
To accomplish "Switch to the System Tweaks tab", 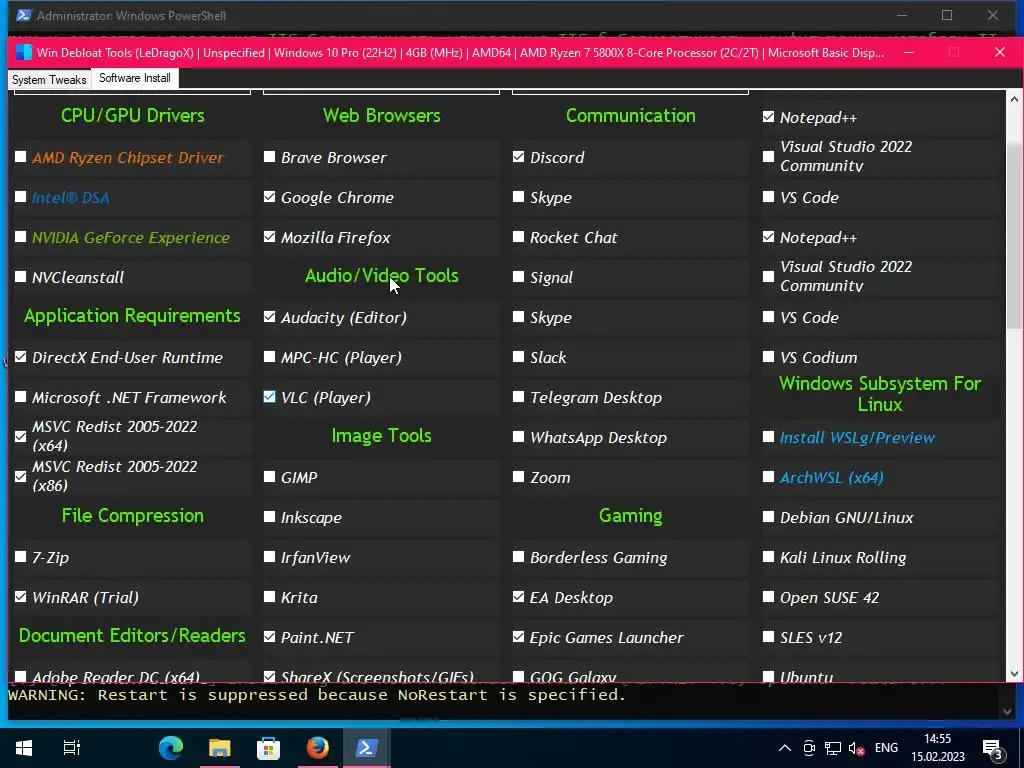I will 49,80.
